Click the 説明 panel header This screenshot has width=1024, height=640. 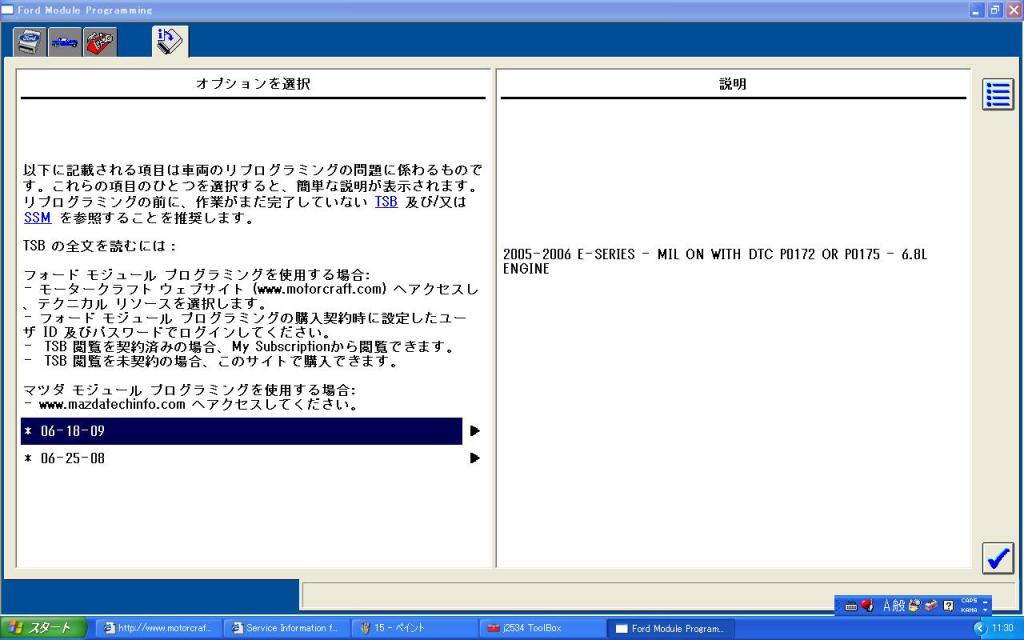(x=733, y=84)
